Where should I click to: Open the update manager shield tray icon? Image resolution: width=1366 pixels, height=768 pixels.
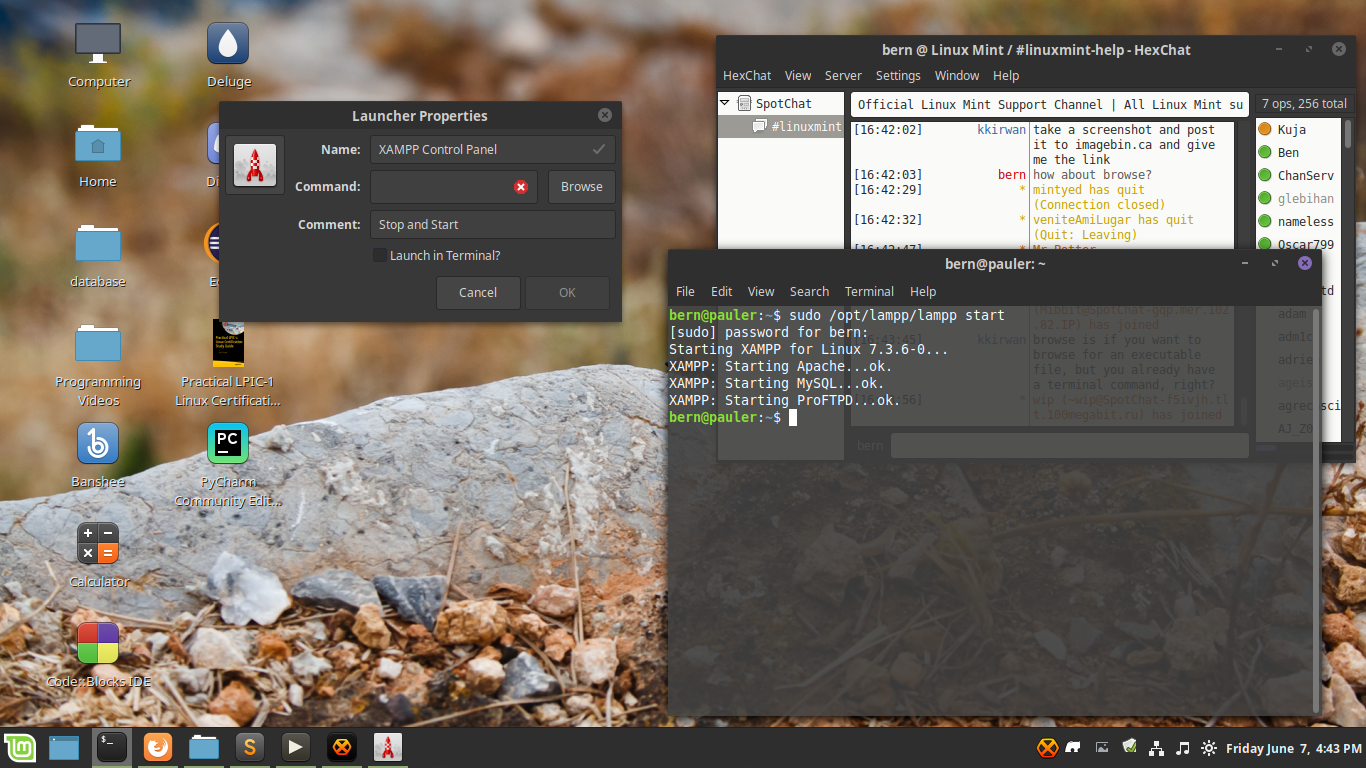(x=1129, y=746)
